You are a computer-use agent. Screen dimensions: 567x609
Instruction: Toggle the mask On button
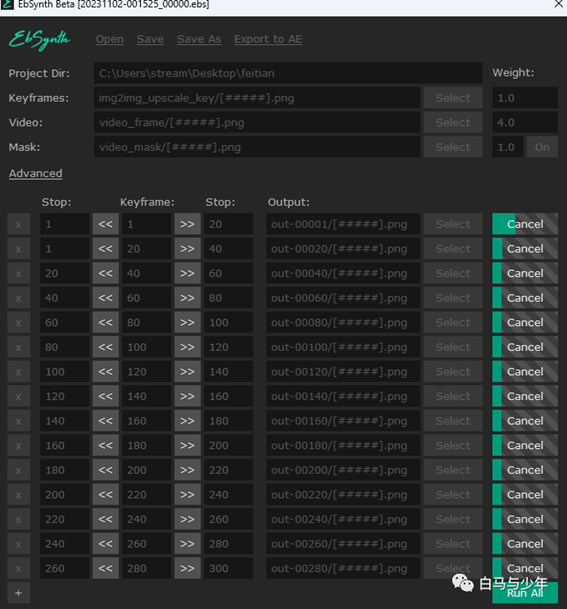point(542,147)
